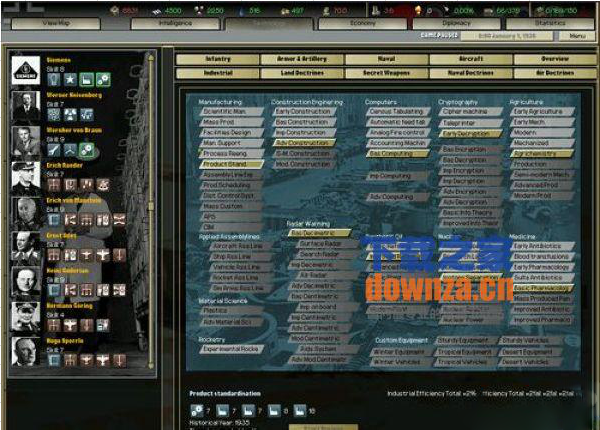Switch to the Naval Doctrines tab

click(471, 73)
